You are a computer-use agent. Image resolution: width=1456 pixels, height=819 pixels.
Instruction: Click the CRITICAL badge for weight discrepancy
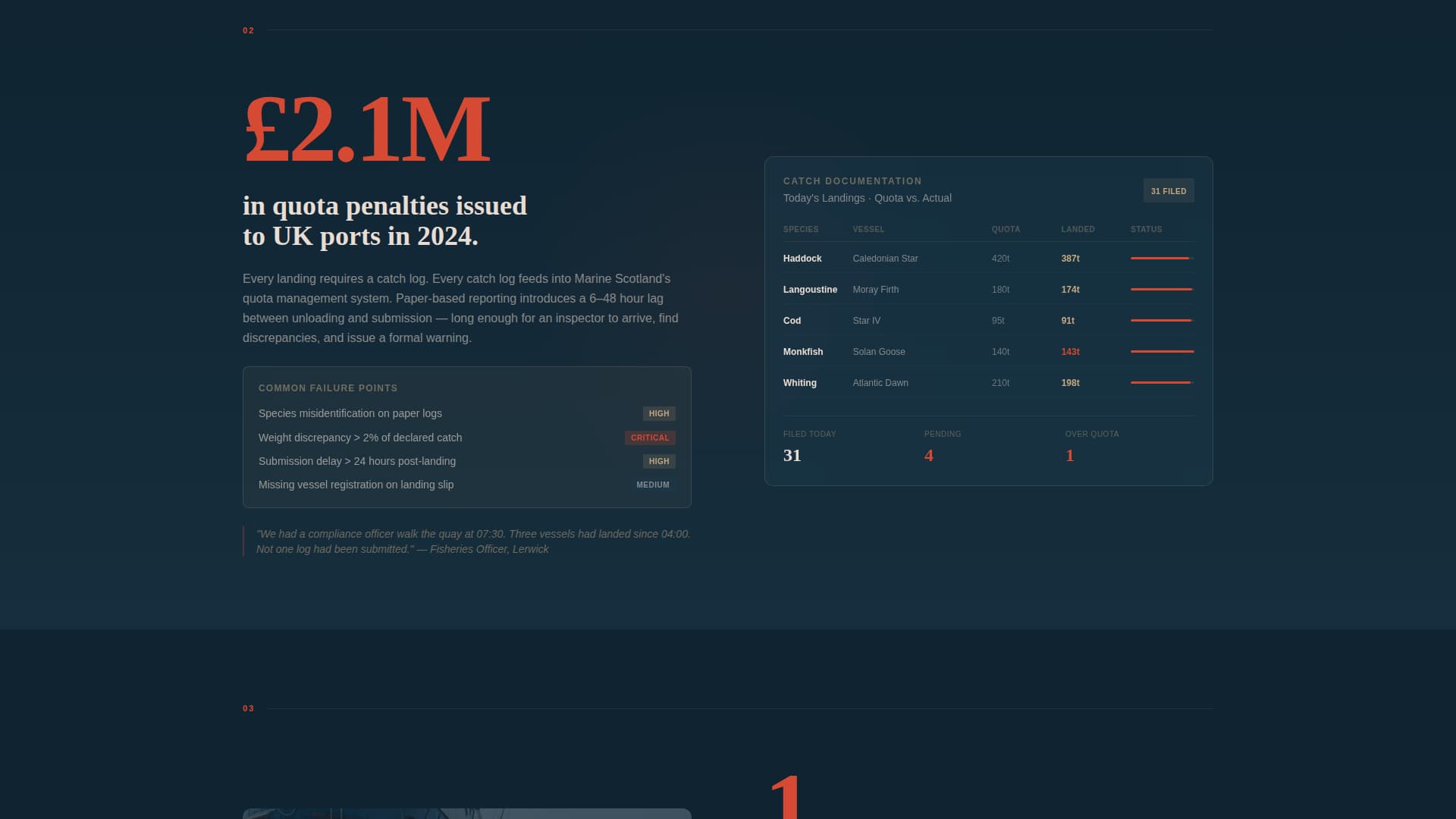click(x=649, y=438)
